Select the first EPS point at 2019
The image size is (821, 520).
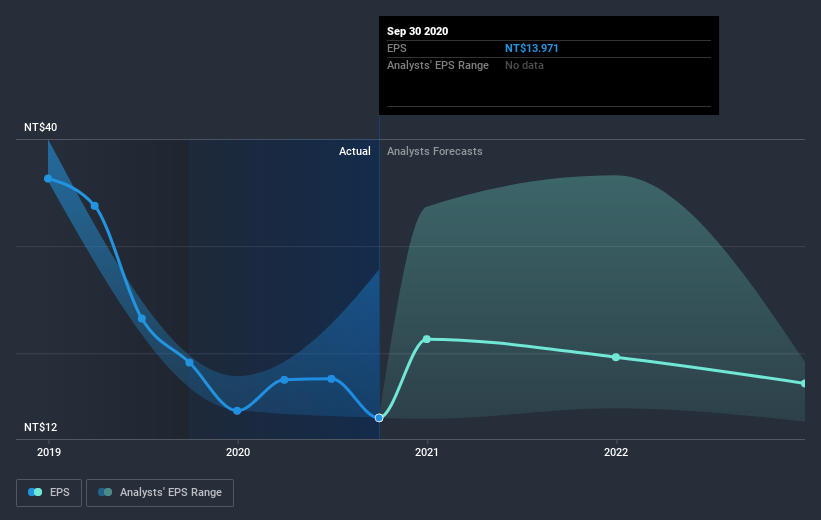pyautogui.click(x=48, y=179)
